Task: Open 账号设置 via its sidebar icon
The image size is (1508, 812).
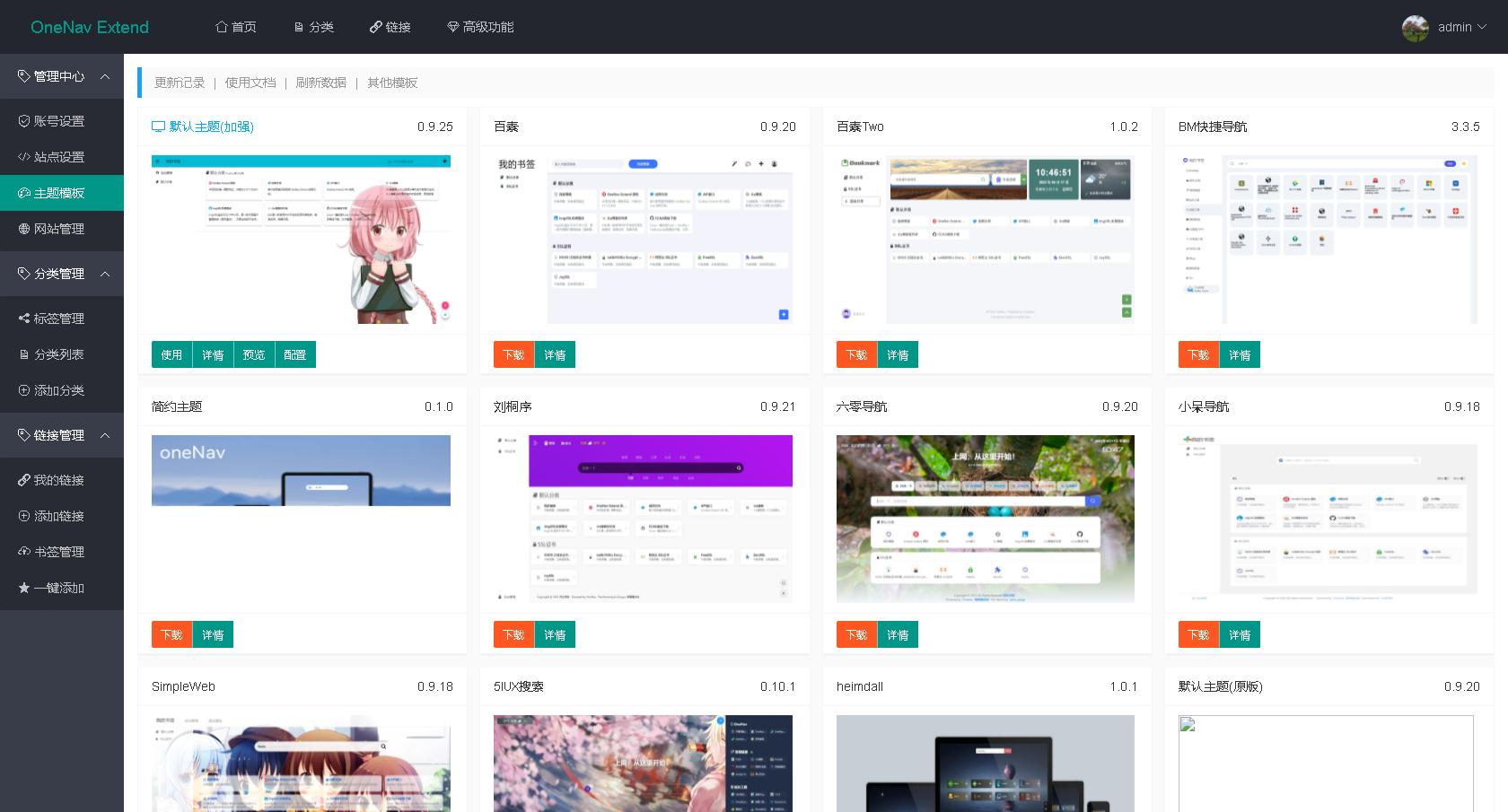Action: point(25,120)
